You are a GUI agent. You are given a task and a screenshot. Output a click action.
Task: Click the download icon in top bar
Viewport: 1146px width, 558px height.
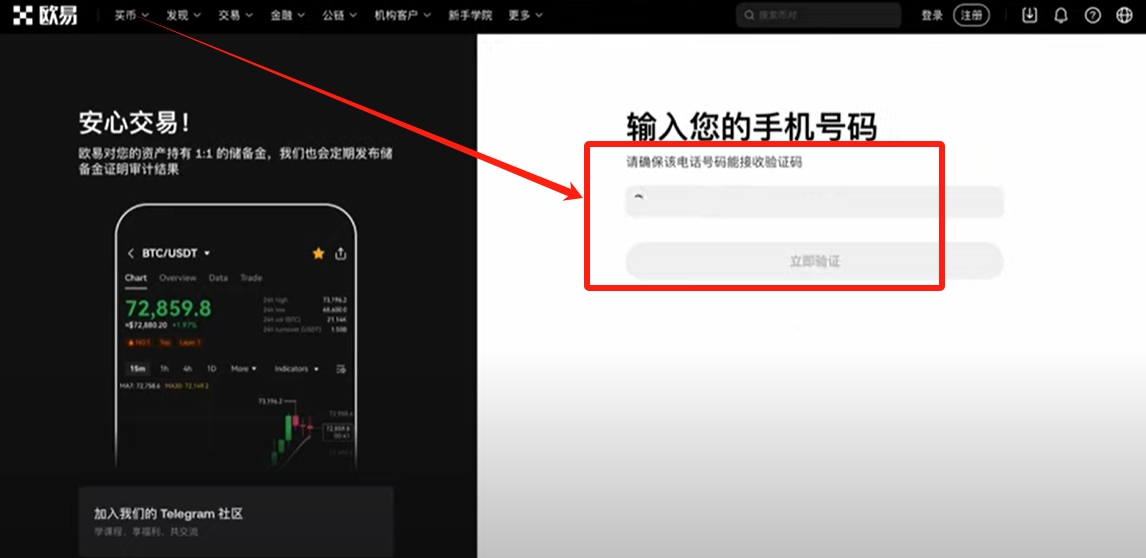(1030, 15)
